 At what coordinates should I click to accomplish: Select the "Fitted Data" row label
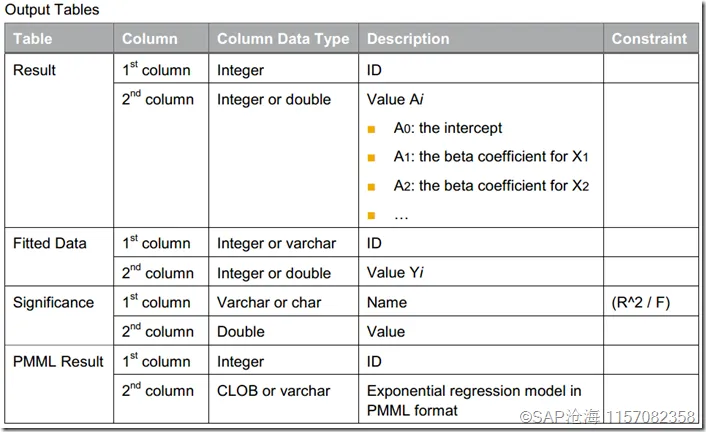click(x=50, y=243)
